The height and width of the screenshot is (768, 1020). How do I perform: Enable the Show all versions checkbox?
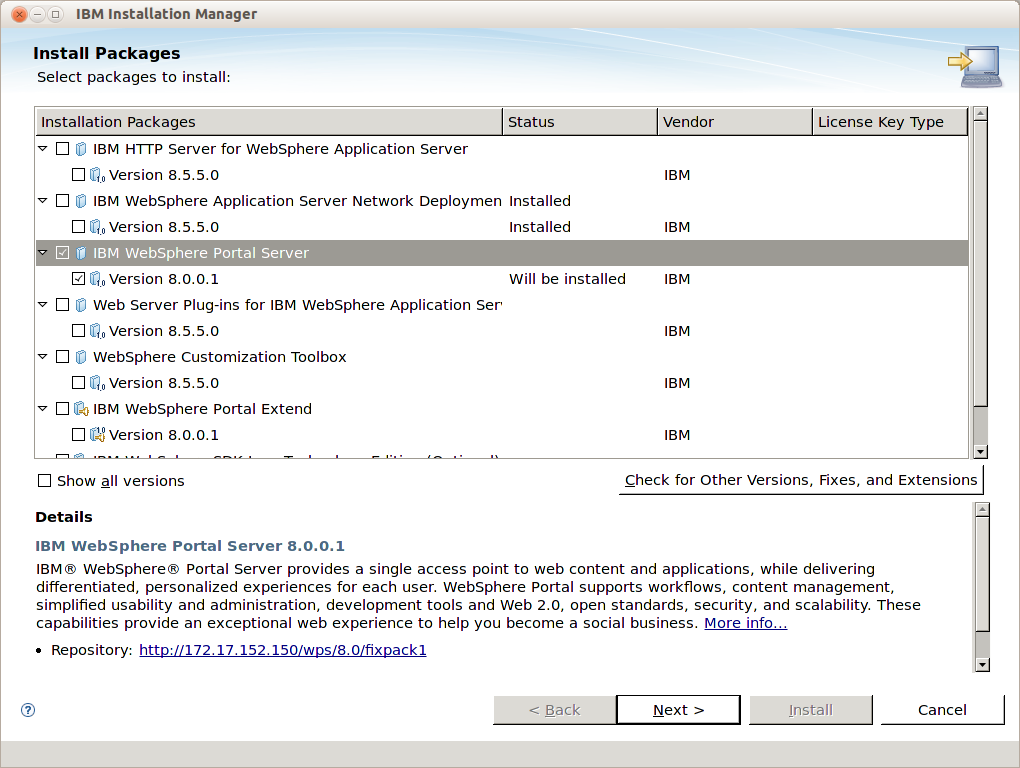click(44, 481)
